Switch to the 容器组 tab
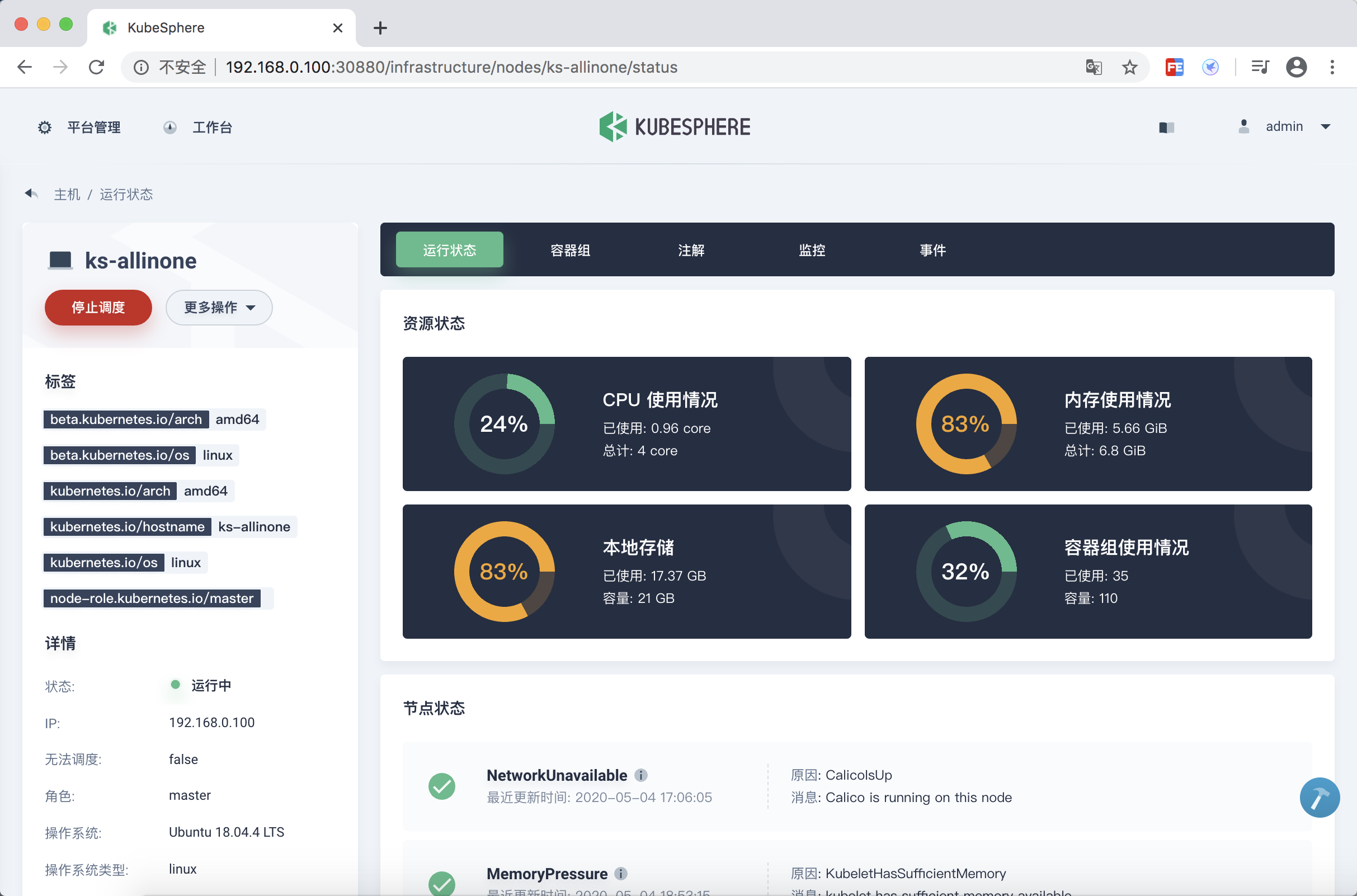 pos(569,249)
